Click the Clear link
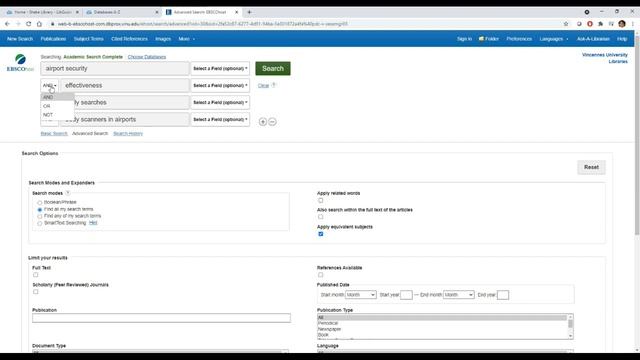 coord(263,86)
